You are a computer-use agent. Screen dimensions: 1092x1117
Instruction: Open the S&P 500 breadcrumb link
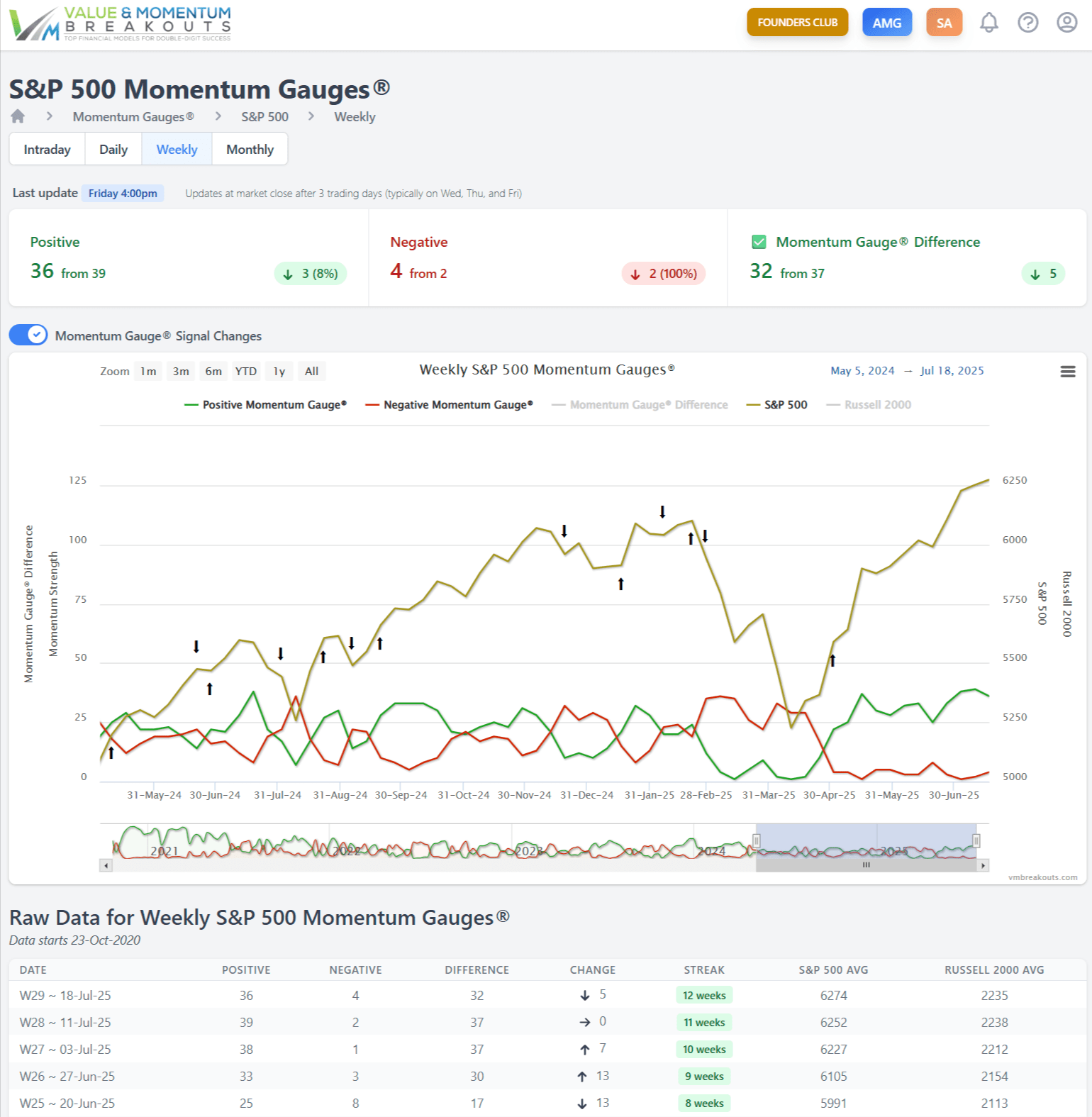coord(264,117)
